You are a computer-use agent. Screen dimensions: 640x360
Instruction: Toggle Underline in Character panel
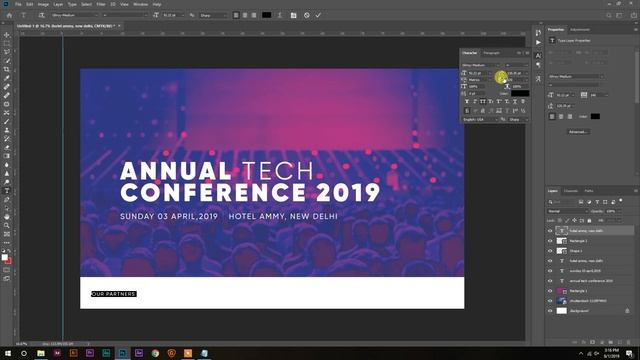coord(515,101)
